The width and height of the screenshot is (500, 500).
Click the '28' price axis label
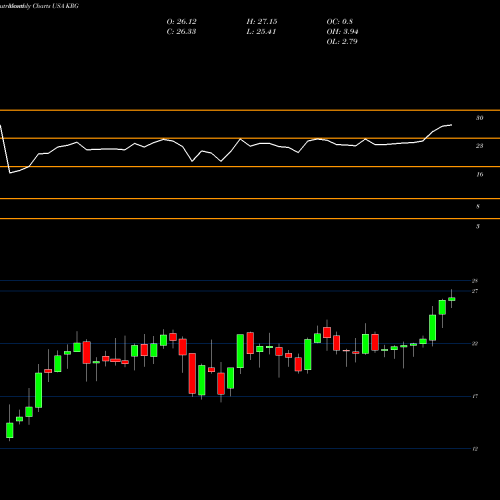coord(475,281)
